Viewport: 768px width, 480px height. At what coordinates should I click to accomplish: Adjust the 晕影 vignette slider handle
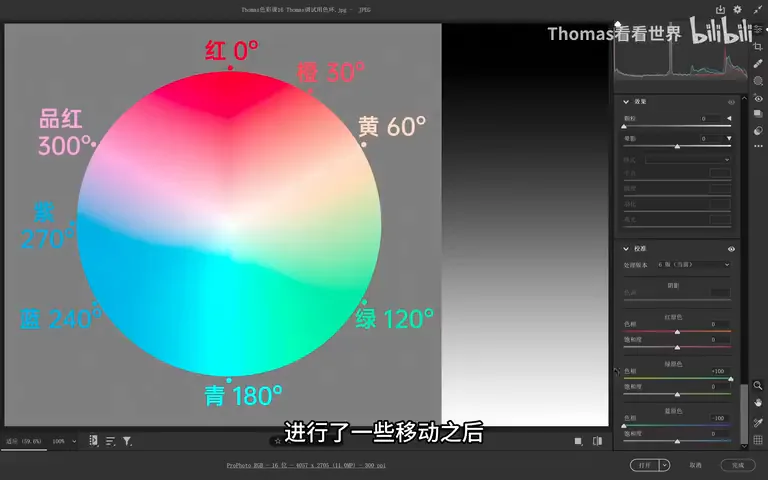pyautogui.click(x=677, y=146)
